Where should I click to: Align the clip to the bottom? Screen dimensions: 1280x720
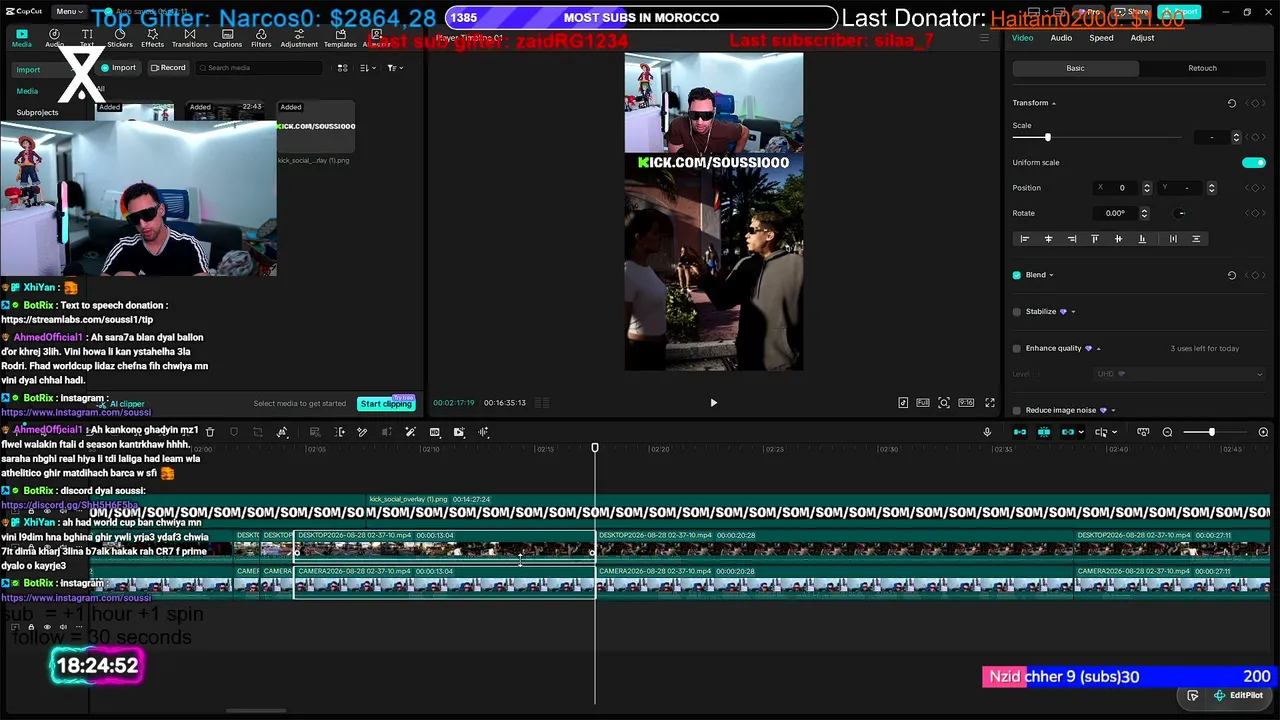point(1142,239)
